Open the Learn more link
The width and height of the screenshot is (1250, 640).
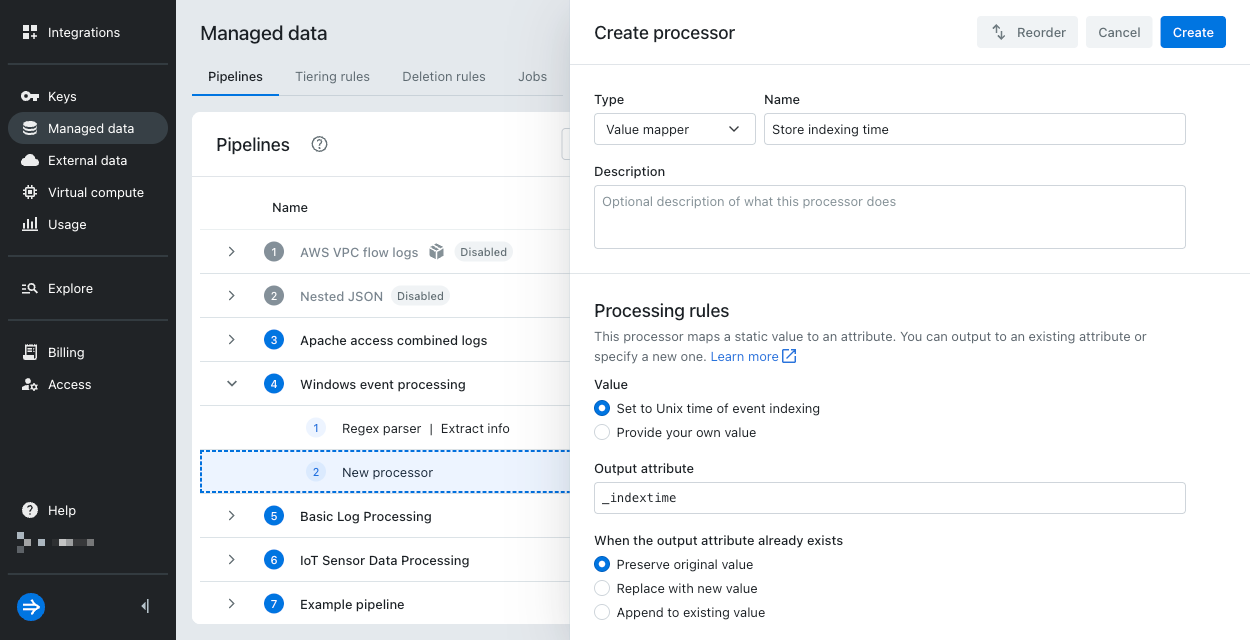click(744, 356)
